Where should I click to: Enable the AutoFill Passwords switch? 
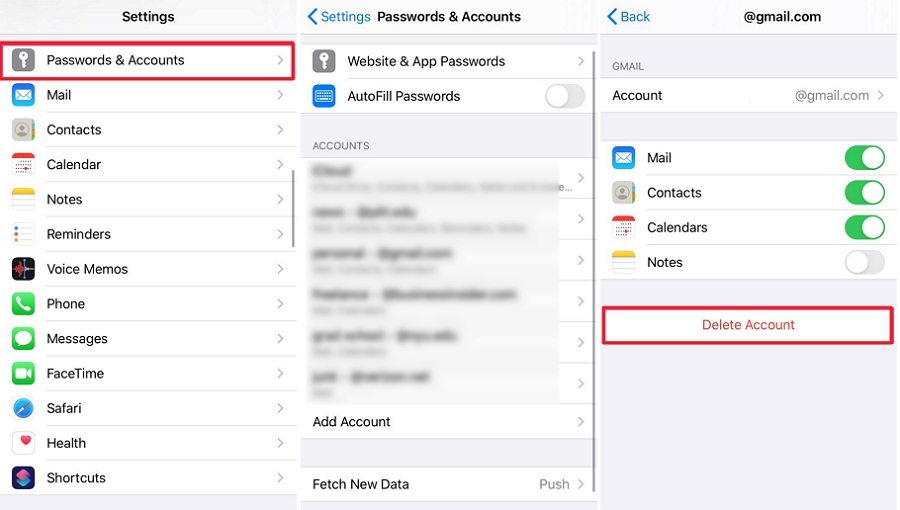point(565,96)
